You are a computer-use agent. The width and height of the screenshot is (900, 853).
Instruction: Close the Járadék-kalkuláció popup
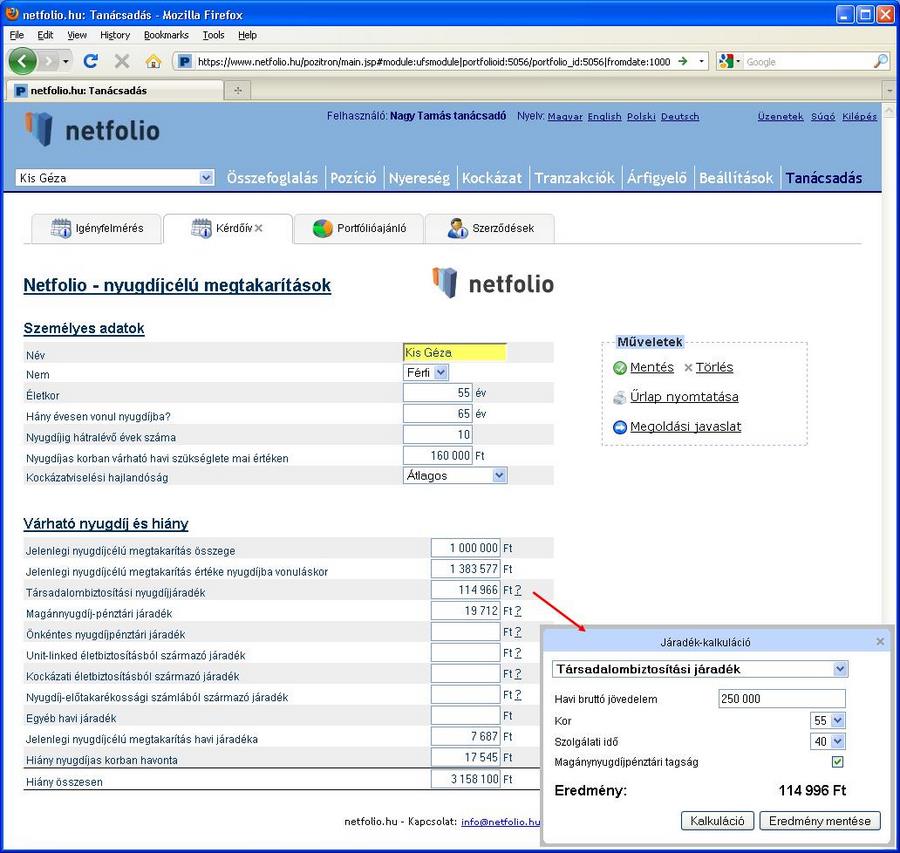pyautogui.click(x=880, y=642)
